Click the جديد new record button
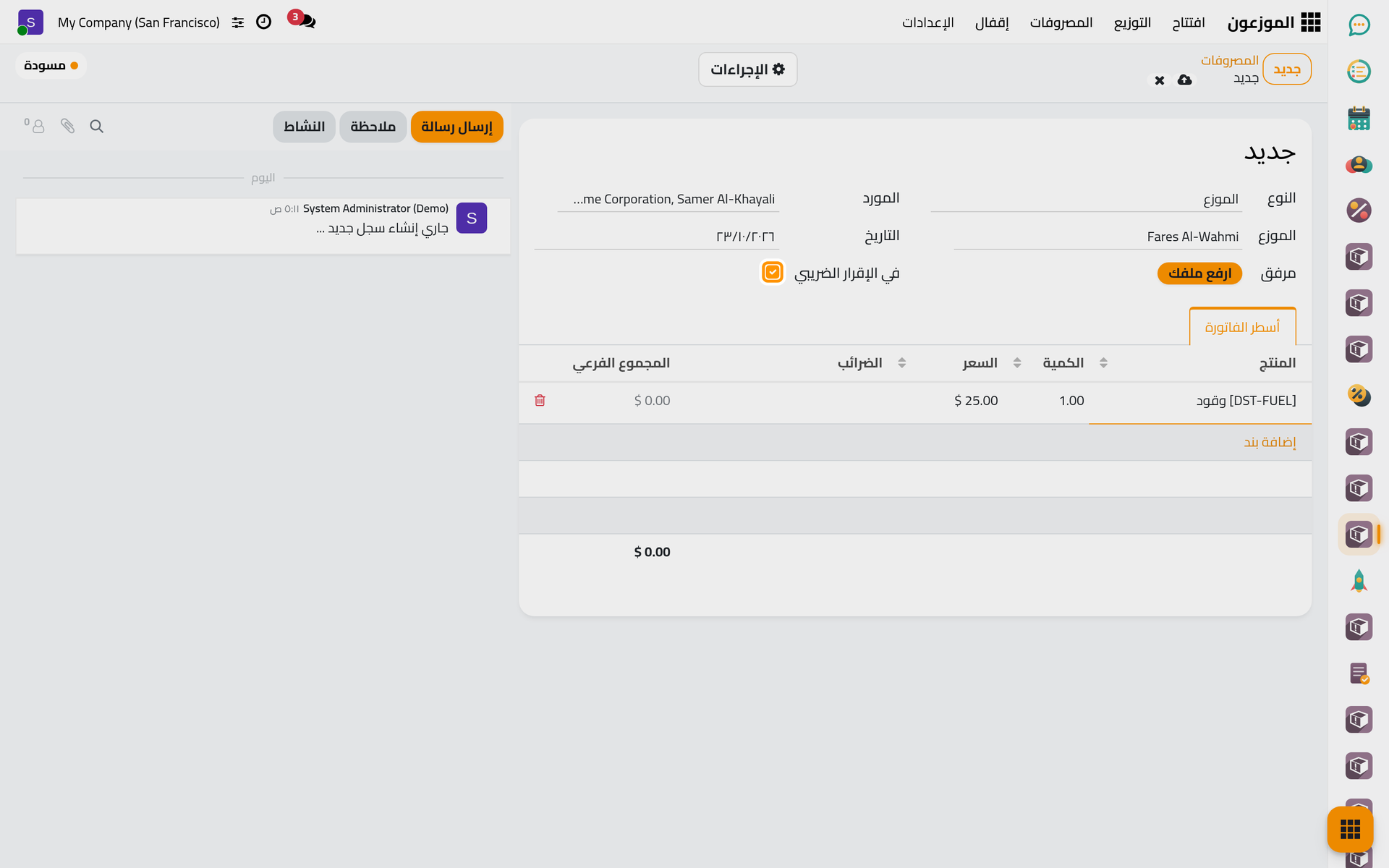 [x=1286, y=69]
